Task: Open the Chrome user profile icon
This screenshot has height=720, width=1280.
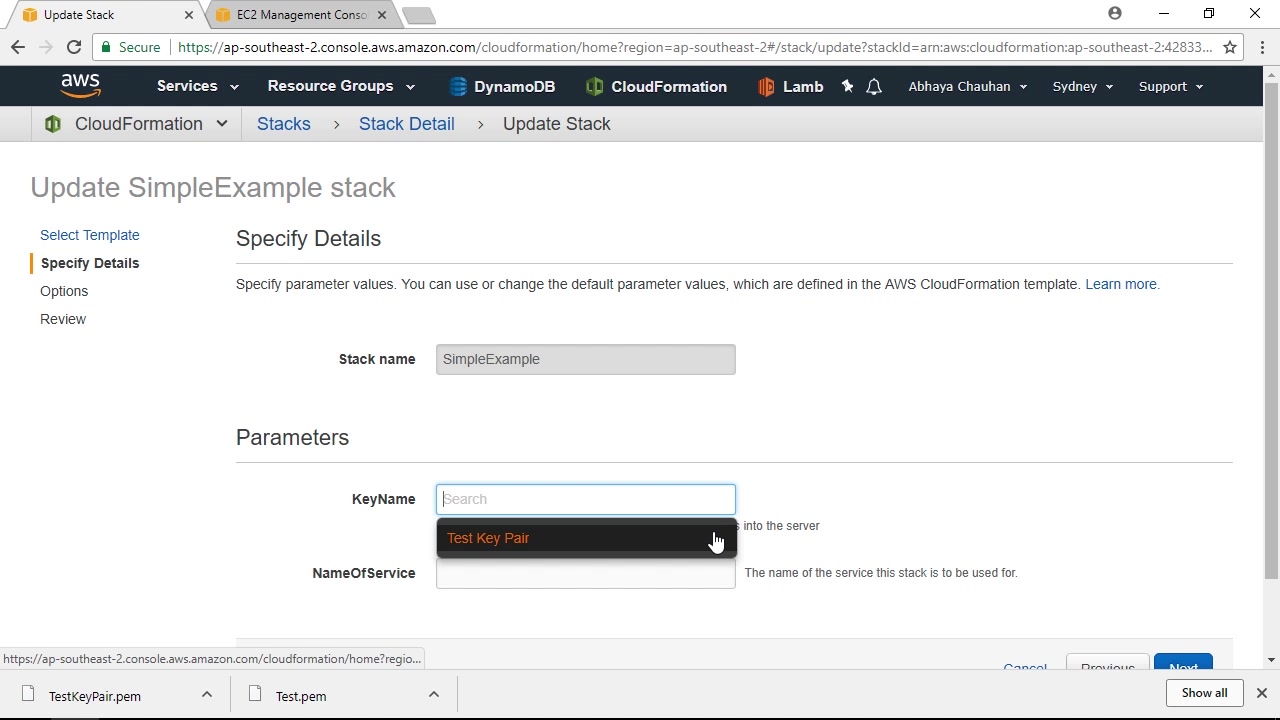Action: [x=1115, y=14]
